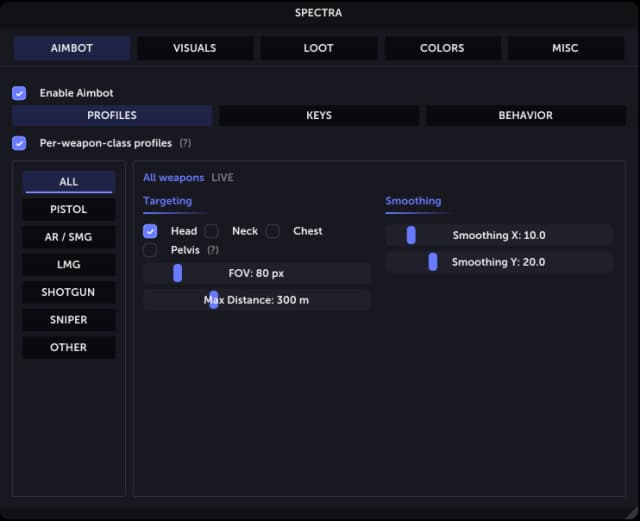Image resolution: width=640 pixels, height=521 pixels.
Task: Select the PISTOL weapon class
Action: [x=69, y=209]
